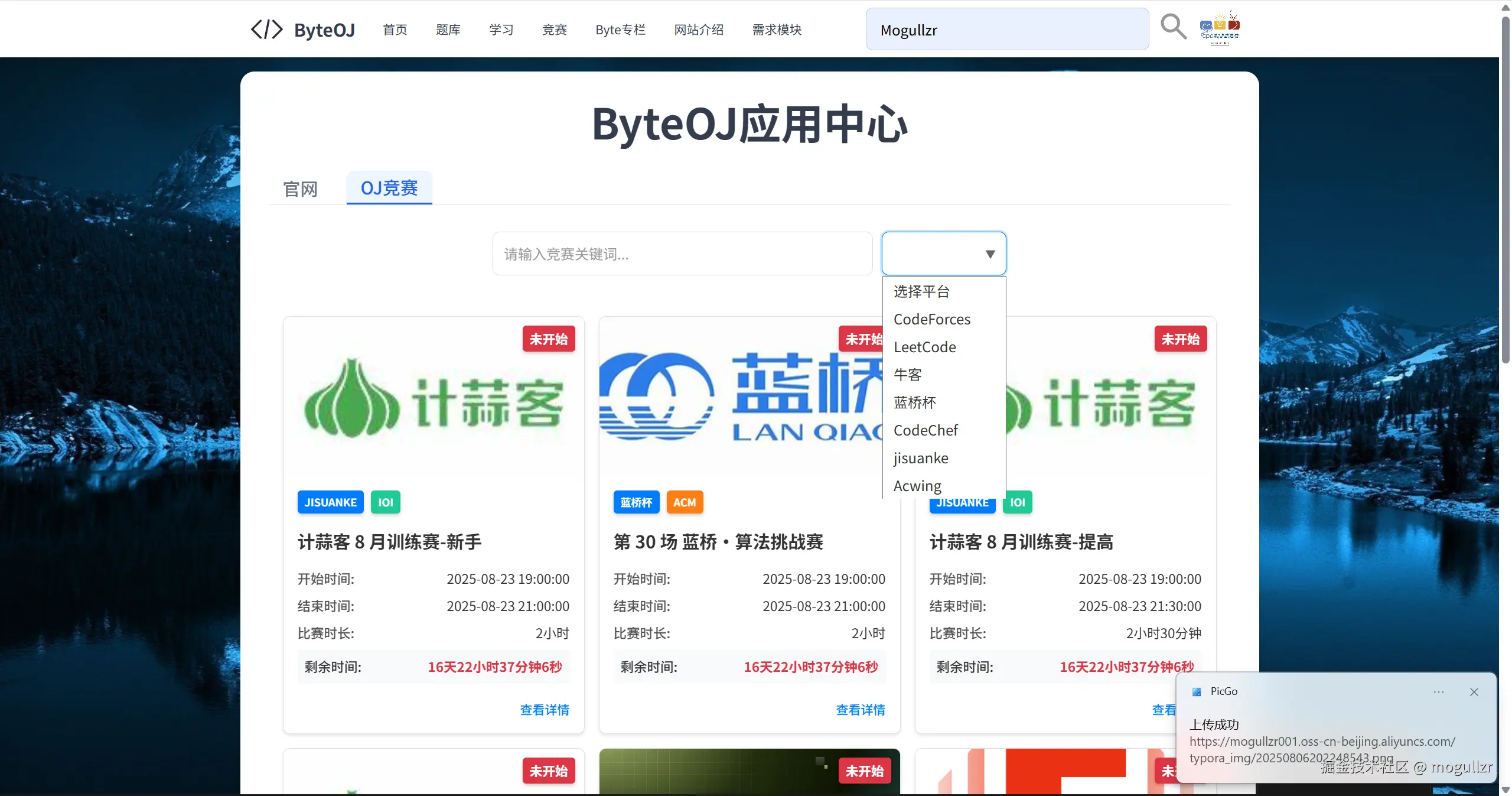This screenshot has height=796, width=1512.
Task: Open the 题库 menu item
Action: 448,30
